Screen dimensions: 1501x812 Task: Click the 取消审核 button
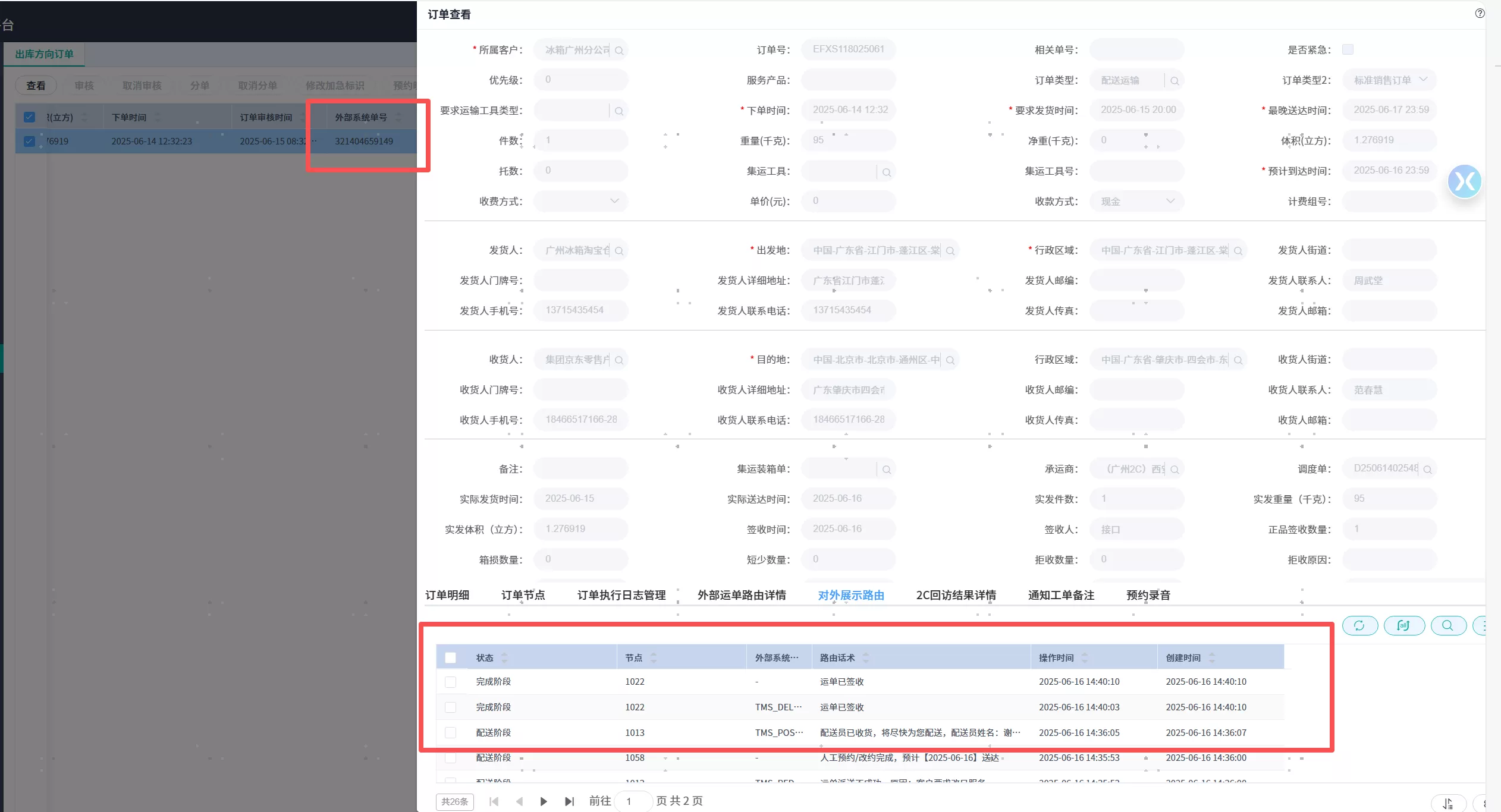pyautogui.click(x=142, y=86)
